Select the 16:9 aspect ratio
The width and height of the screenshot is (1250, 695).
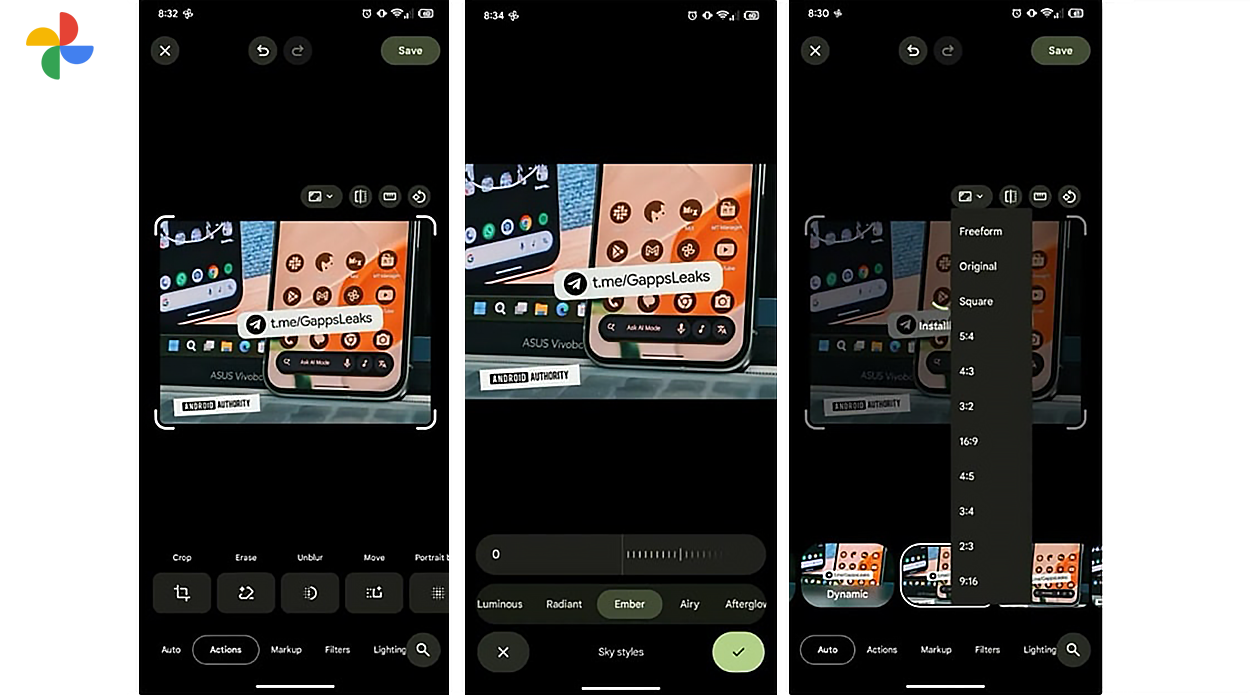pos(968,441)
